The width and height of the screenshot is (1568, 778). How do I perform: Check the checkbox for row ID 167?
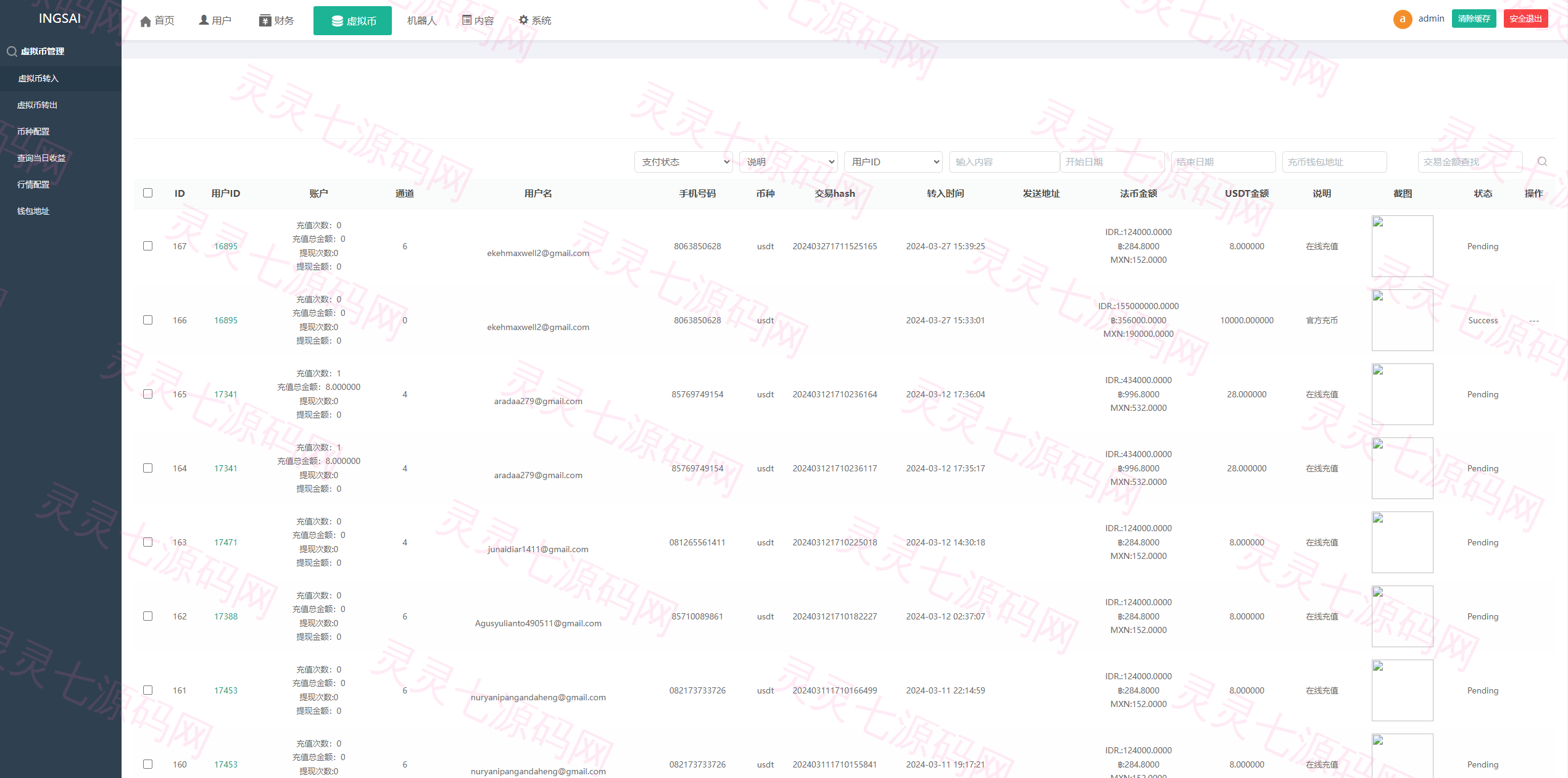coord(147,246)
